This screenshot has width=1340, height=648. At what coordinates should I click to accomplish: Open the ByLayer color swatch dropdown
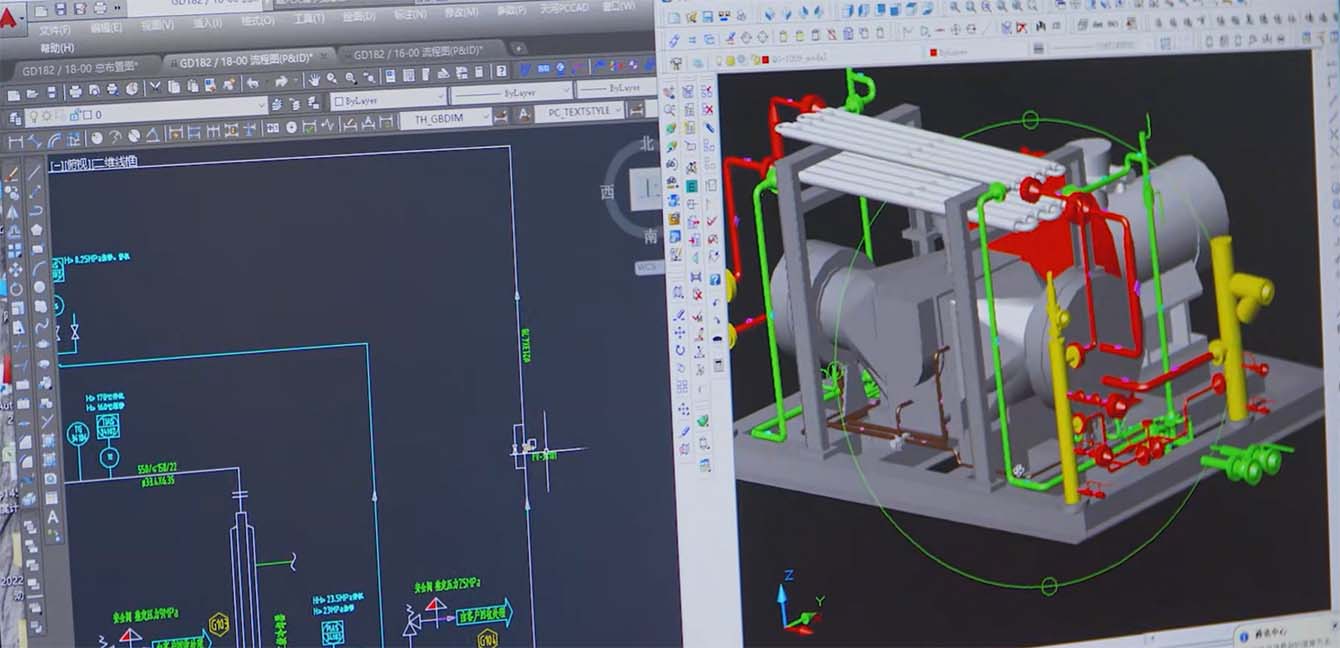438,98
